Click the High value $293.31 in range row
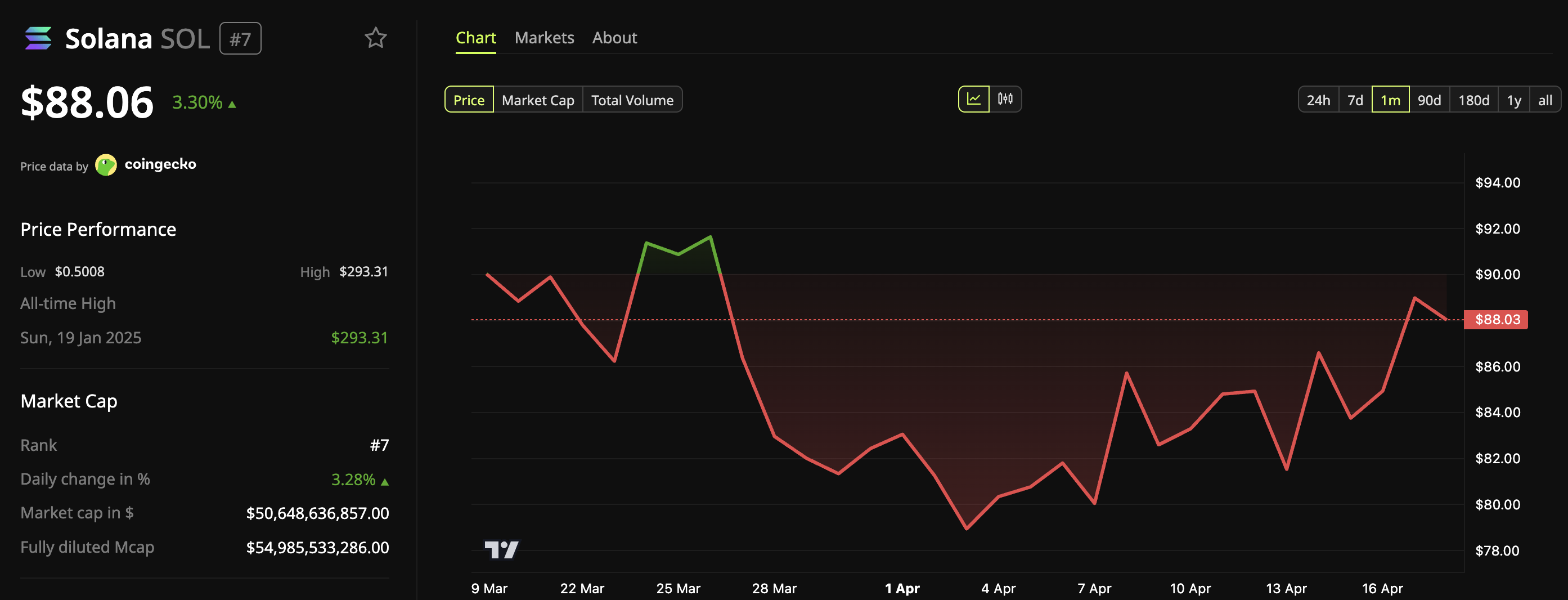The image size is (1568, 600). (363, 272)
